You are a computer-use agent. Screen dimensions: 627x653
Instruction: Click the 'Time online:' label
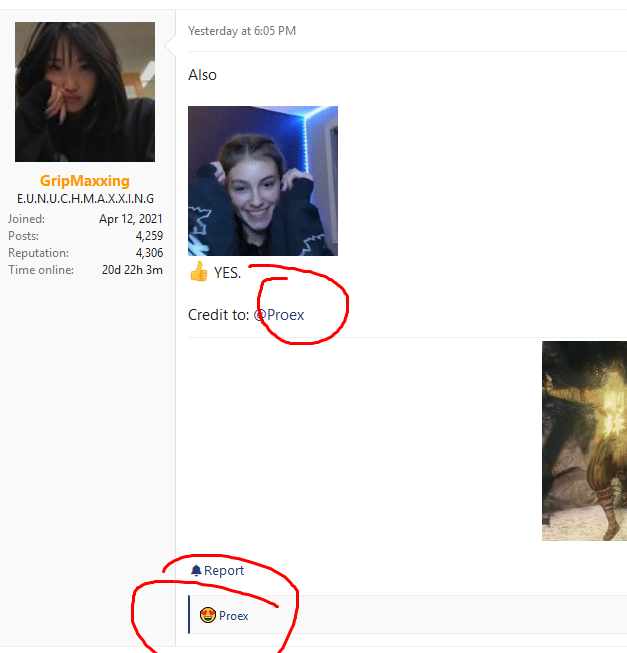(x=41, y=270)
